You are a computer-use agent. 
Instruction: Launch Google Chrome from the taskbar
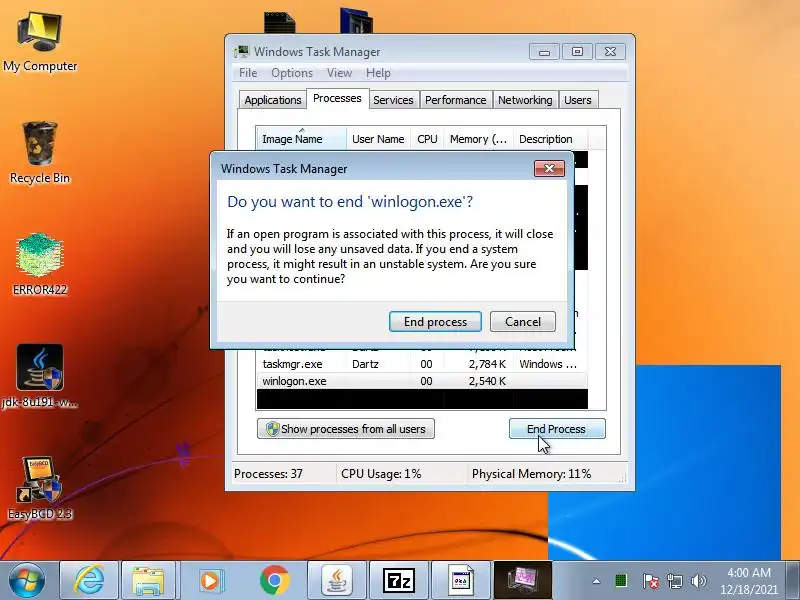(274, 580)
